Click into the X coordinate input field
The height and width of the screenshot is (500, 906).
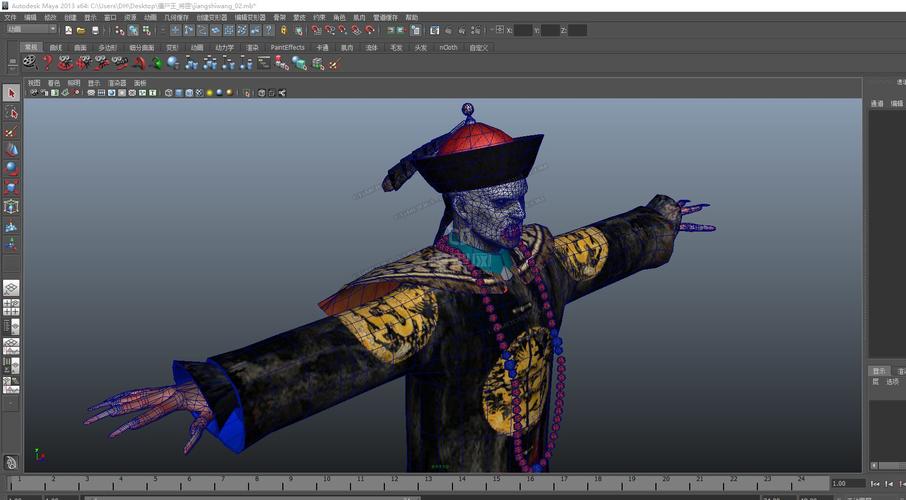pyautogui.click(x=523, y=30)
